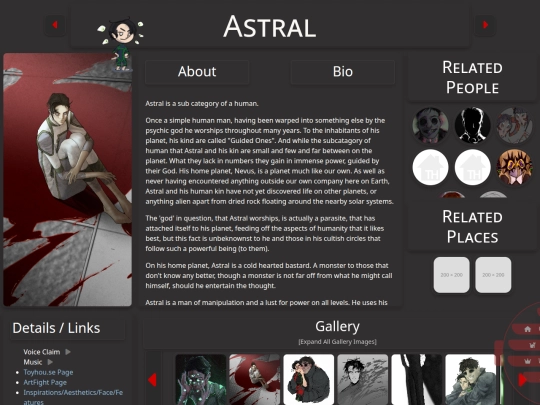Open related person with orange spiky mask avatar
The image size is (540, 405).
click(x=514, y=167)
